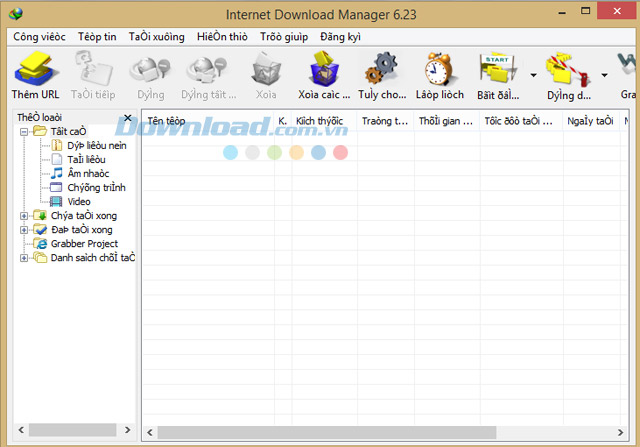Open the start queue dropdown arrow
Image resolution: width=640 pixels, height=447 pixels.
click(x=532, y=75)
